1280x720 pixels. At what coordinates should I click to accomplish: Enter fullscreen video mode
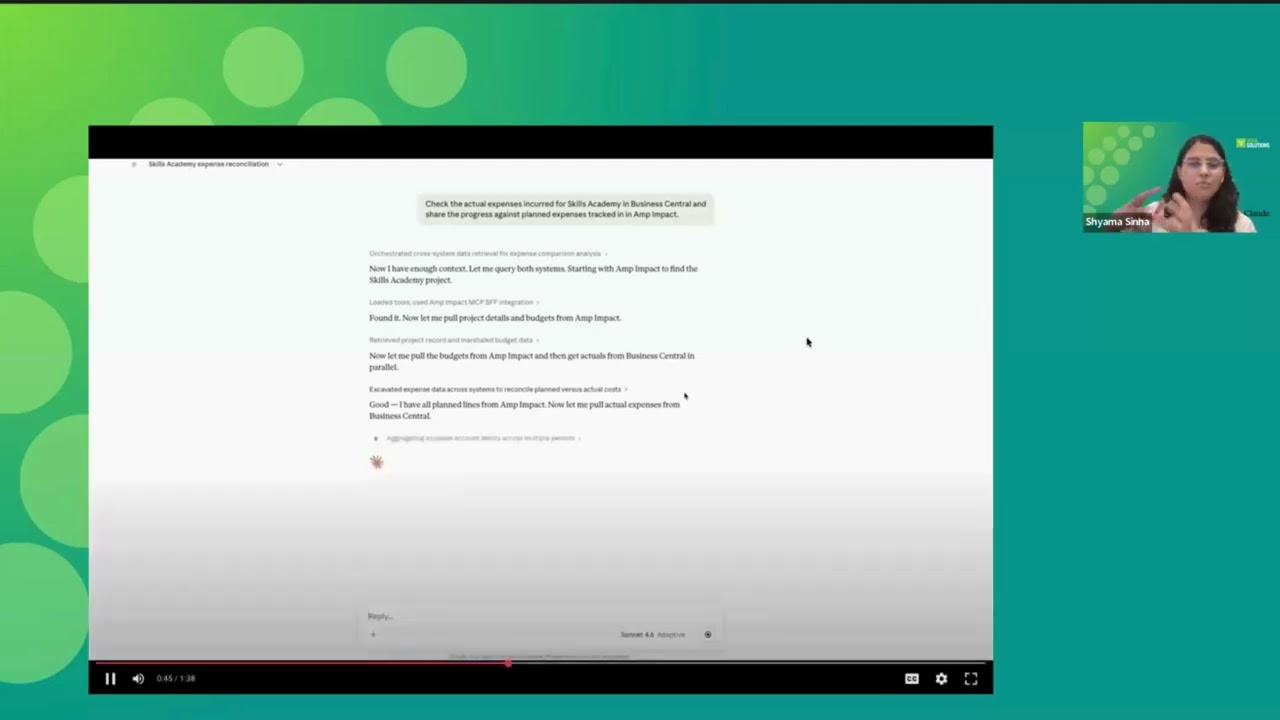click(971, 678)
